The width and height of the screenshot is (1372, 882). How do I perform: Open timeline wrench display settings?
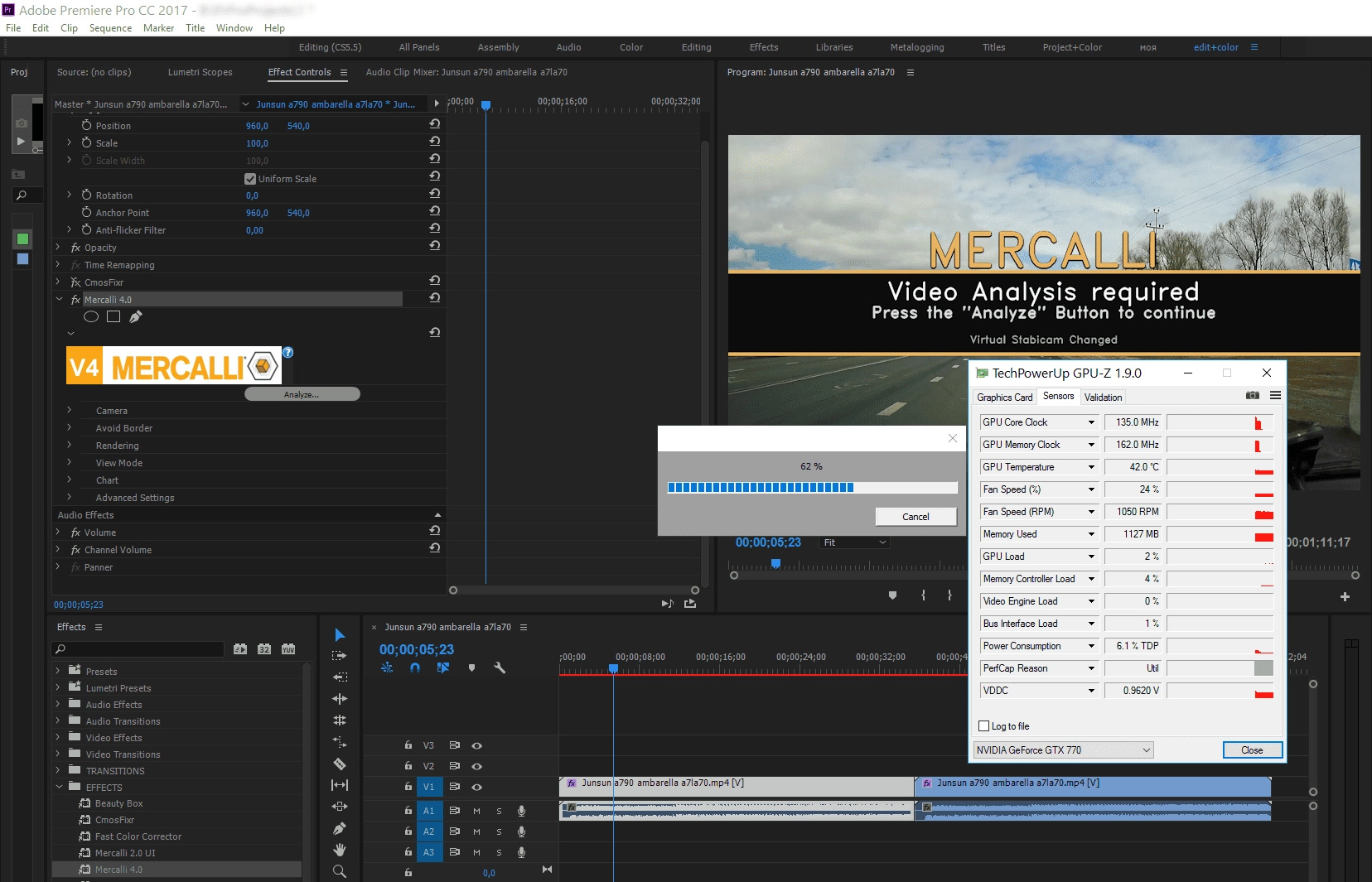(x=500, y=668)
